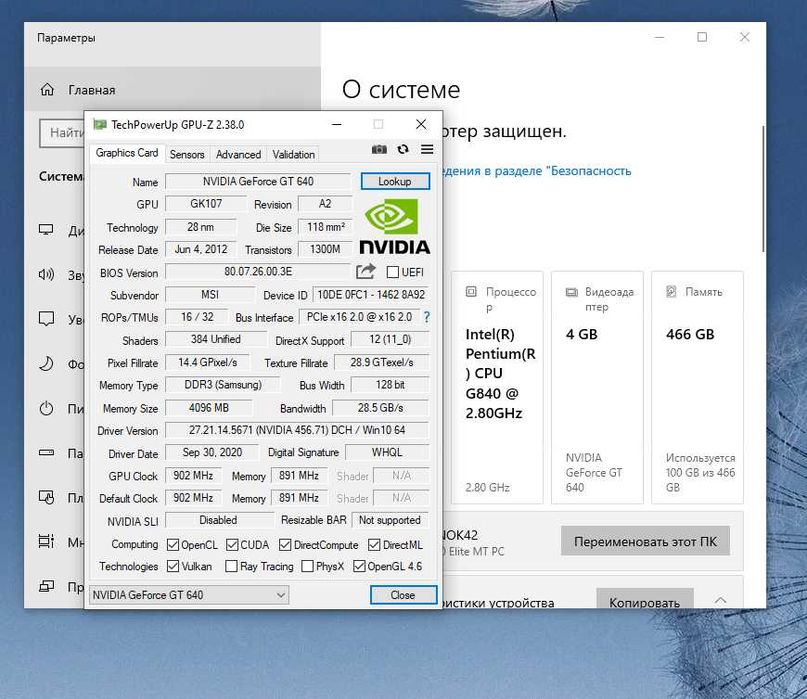807x699 pixels.
Task: Select the focus assist moon icon in the Settings sidebar
Action: pos(46,363)
